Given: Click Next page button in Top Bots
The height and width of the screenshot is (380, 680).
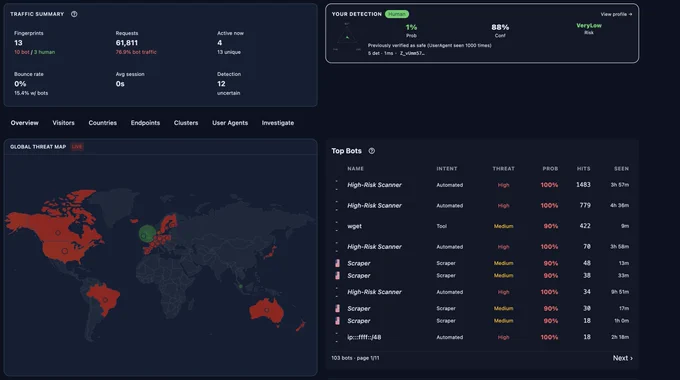Looking at the screenshot, I should pyautogui.click(x=622, y=358).
